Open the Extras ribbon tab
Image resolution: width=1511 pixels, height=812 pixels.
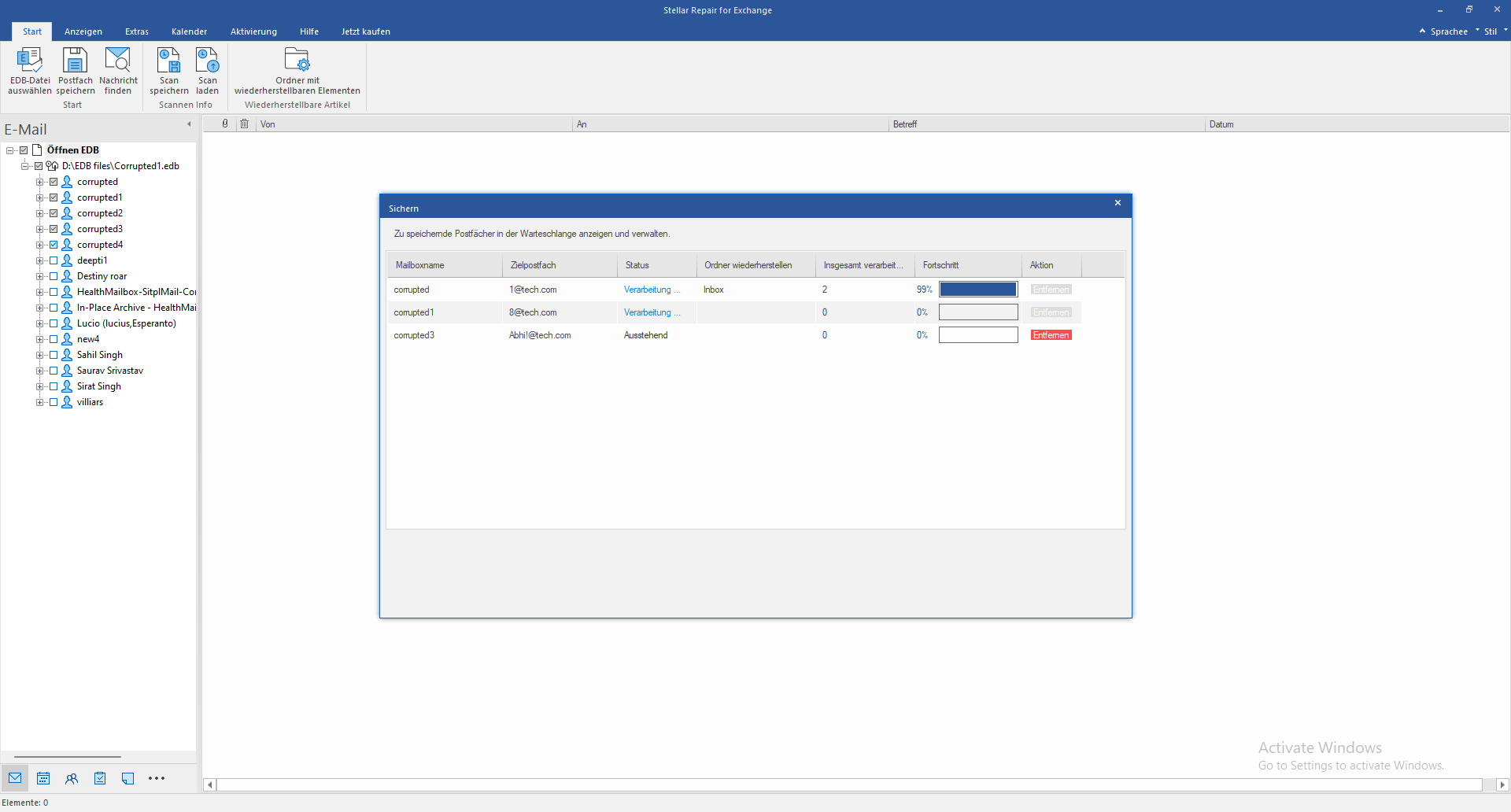point(137,31)
